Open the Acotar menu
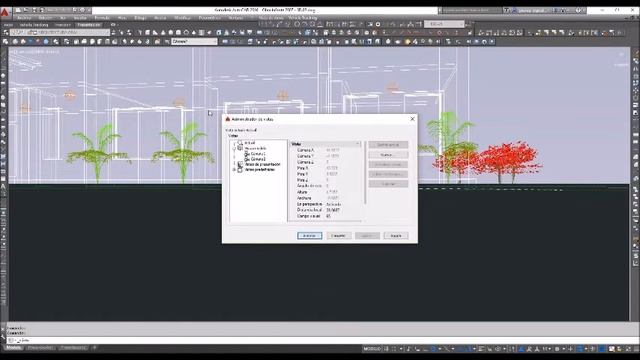Screen dimensions: 640x360 click(x=160, y=18)
